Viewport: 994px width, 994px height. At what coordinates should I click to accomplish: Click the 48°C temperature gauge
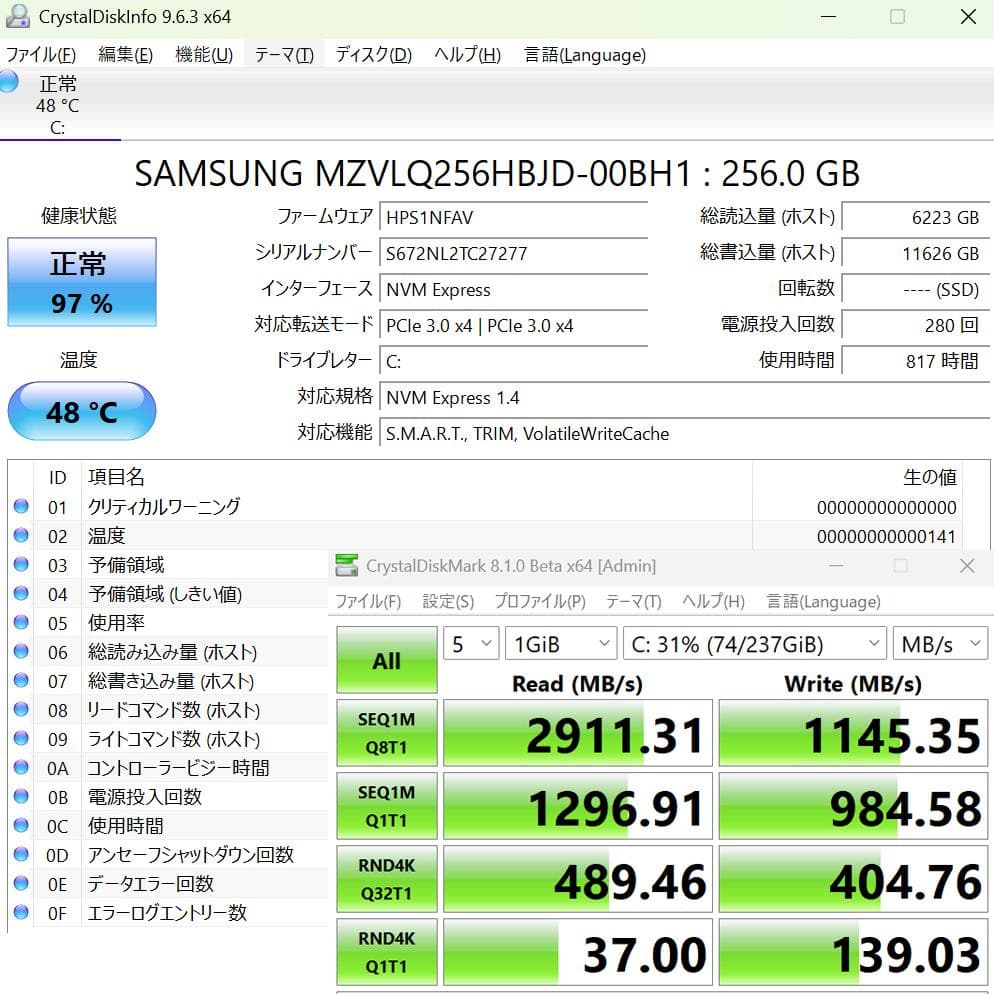[x=81, y=411]
